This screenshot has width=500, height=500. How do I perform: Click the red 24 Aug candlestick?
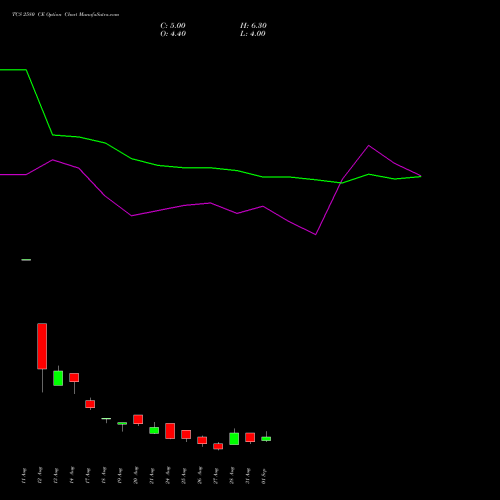pos(170,431)
